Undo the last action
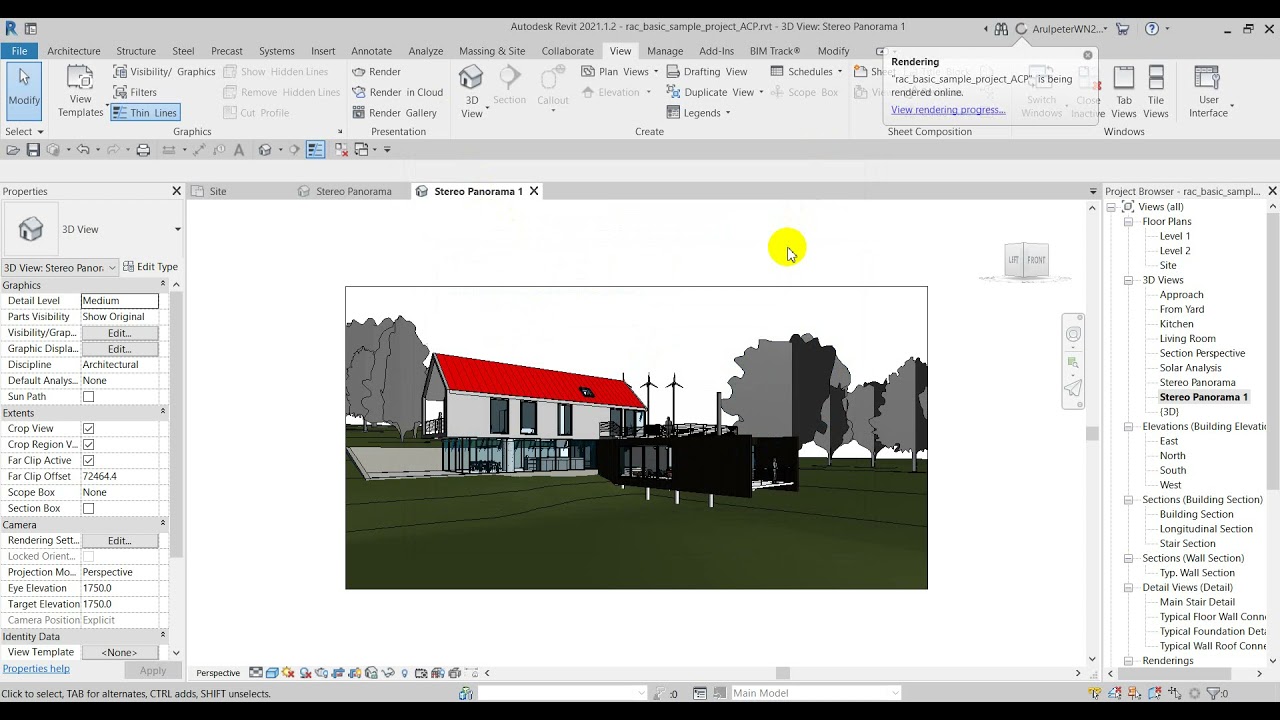Screen dimensions: 1280x720 click(83, 150)
